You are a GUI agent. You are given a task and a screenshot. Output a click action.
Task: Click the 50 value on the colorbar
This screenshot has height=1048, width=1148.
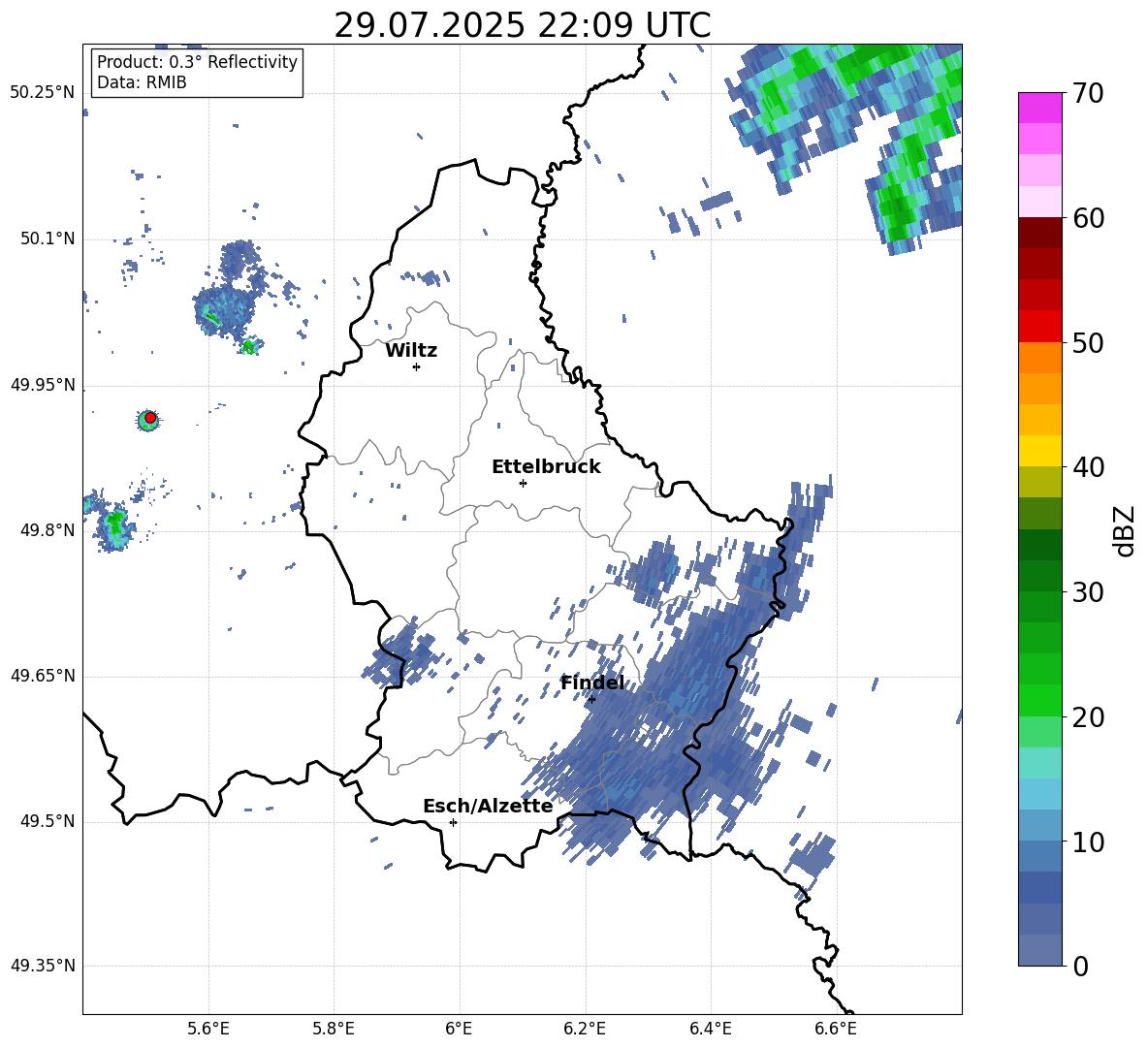(1088, 343)
